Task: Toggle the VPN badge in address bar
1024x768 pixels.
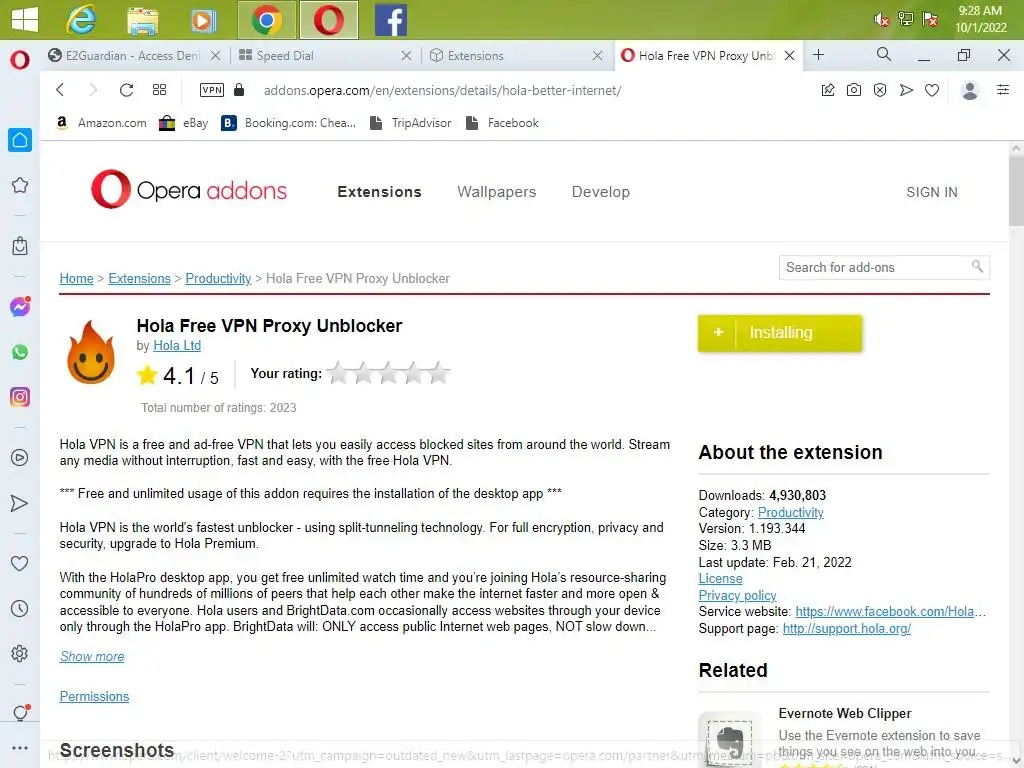Action: click(x=212, y=90)
